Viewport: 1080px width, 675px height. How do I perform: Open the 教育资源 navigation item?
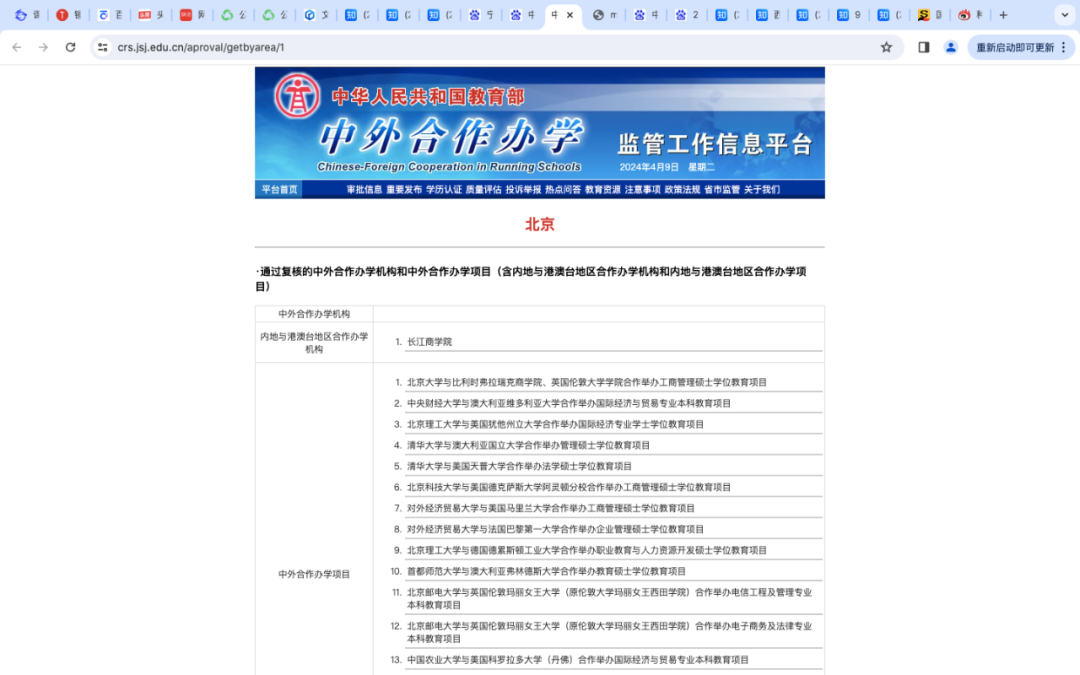point(603,189)
